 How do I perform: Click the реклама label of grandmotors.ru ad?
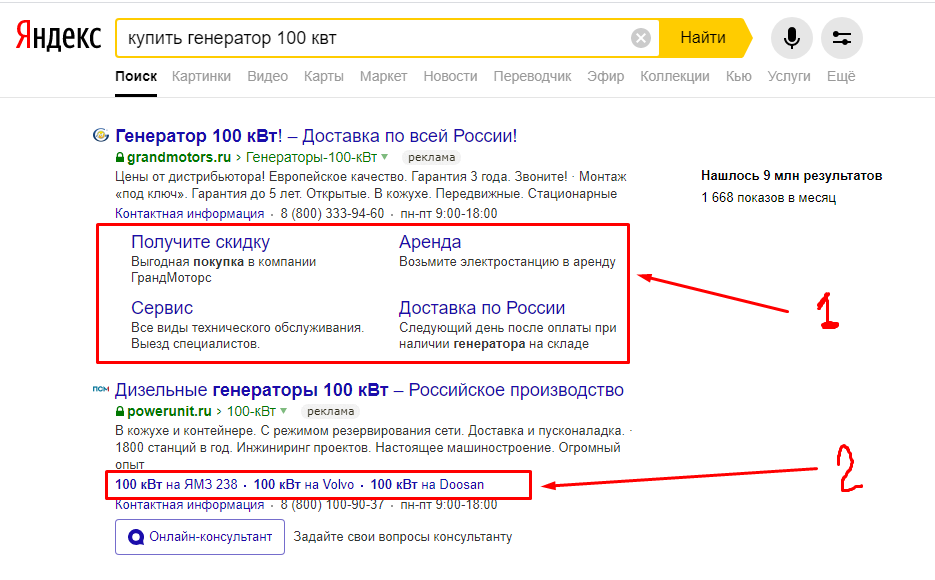pos(431,157)
